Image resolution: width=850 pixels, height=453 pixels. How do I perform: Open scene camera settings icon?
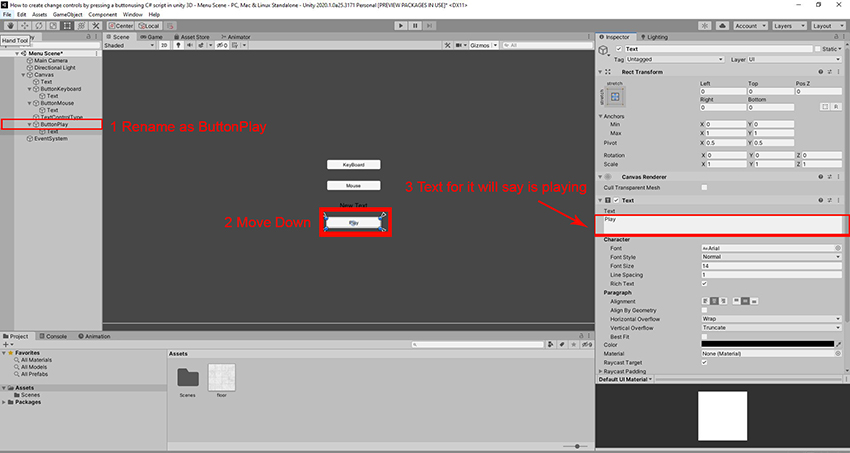(461, 46)
